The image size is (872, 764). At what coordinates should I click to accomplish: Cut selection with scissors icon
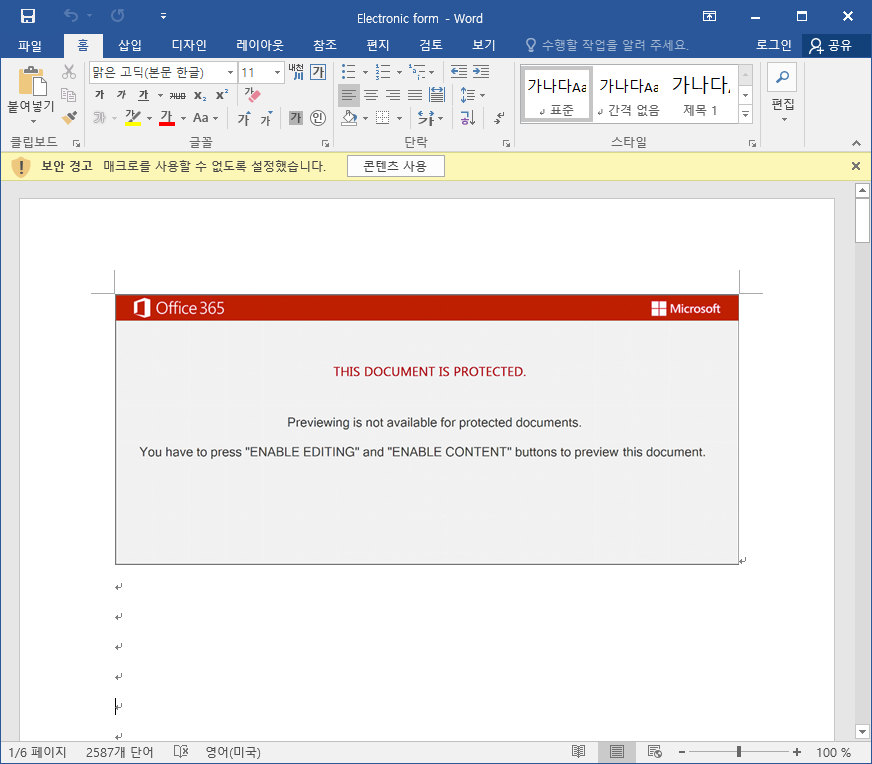tap(69, 72)
